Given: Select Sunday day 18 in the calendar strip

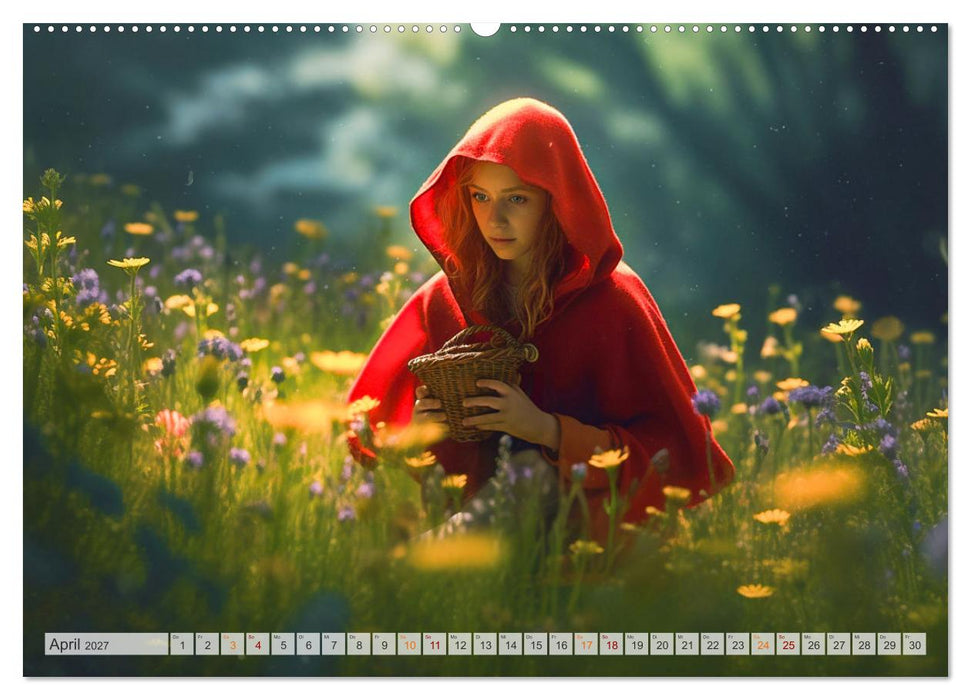Looking at the screenshot, I should click(612, 644).
